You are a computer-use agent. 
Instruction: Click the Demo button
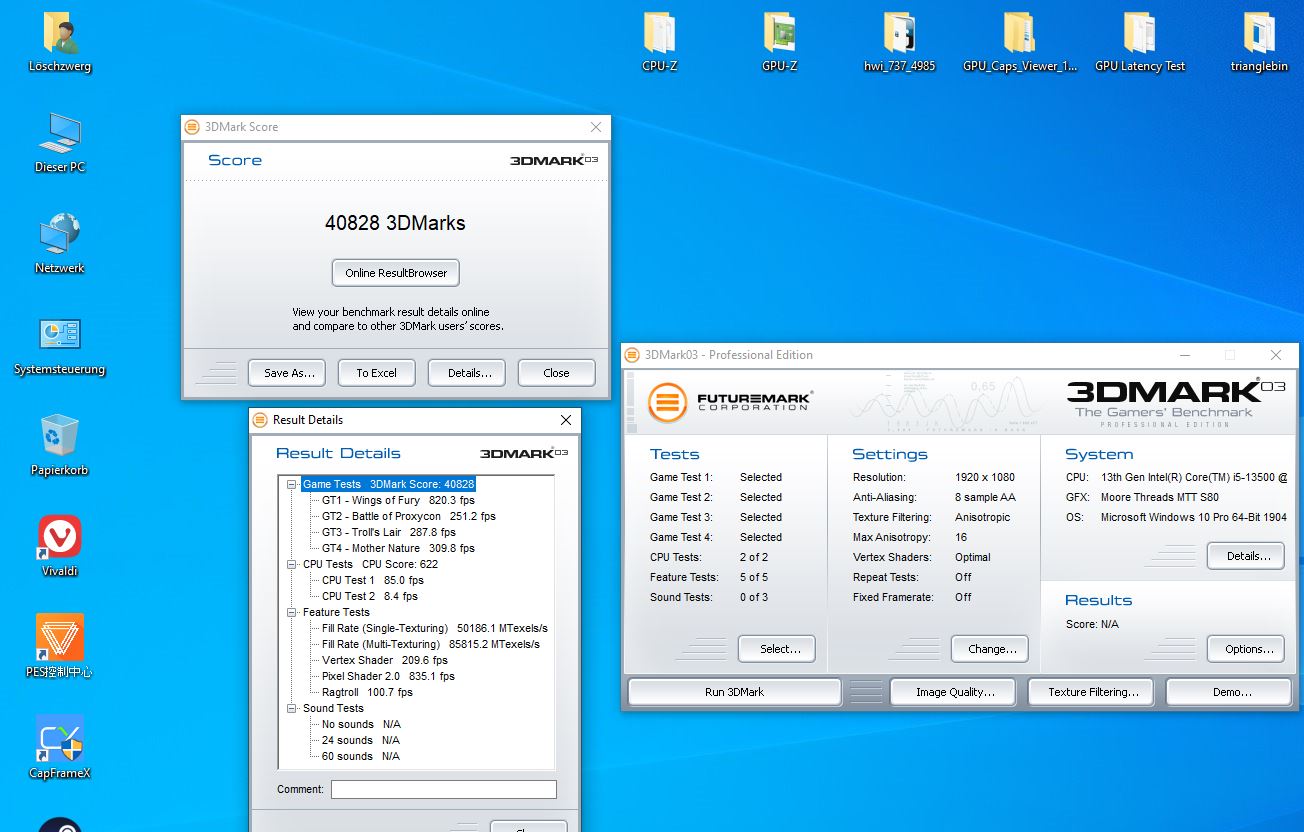point(1231,692)
